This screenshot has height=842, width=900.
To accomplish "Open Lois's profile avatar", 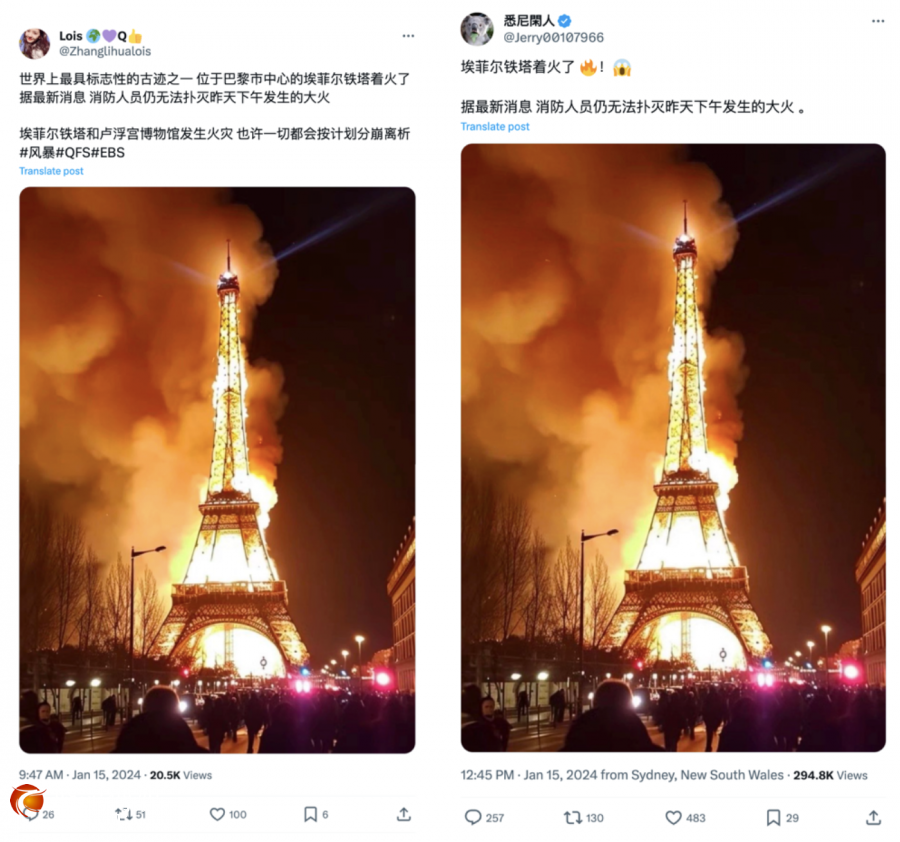I will point(35,43).
